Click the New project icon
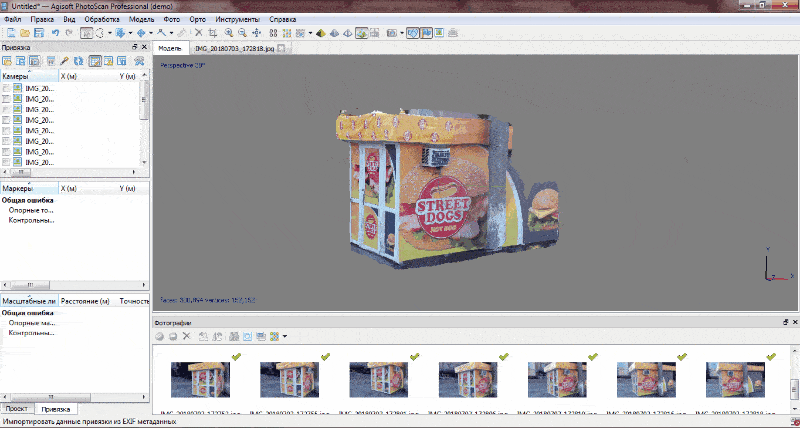The height and width of the screenshot is (428, 800). [11, 33]
